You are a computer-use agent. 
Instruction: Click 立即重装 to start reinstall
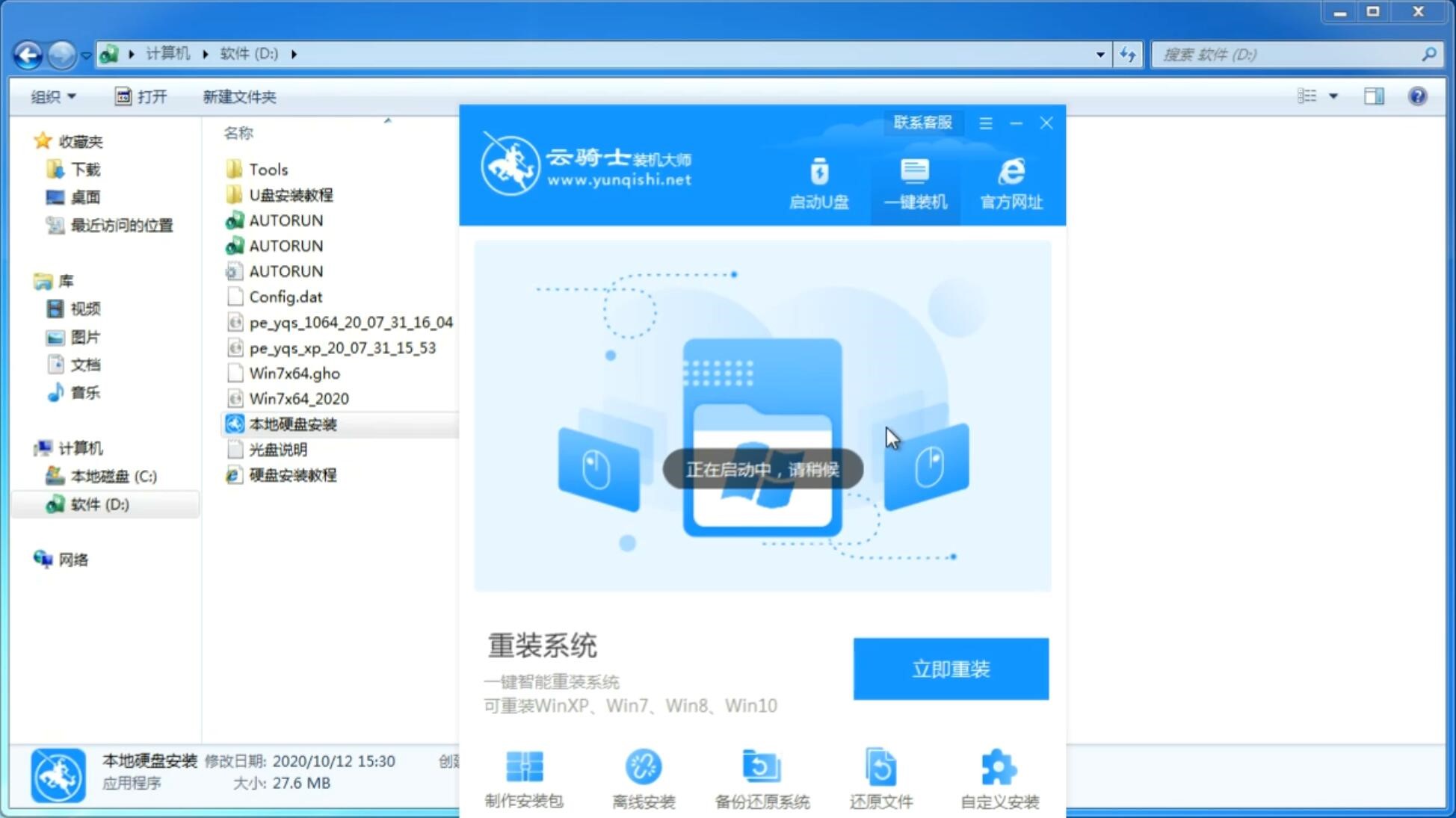click(950, 668)
